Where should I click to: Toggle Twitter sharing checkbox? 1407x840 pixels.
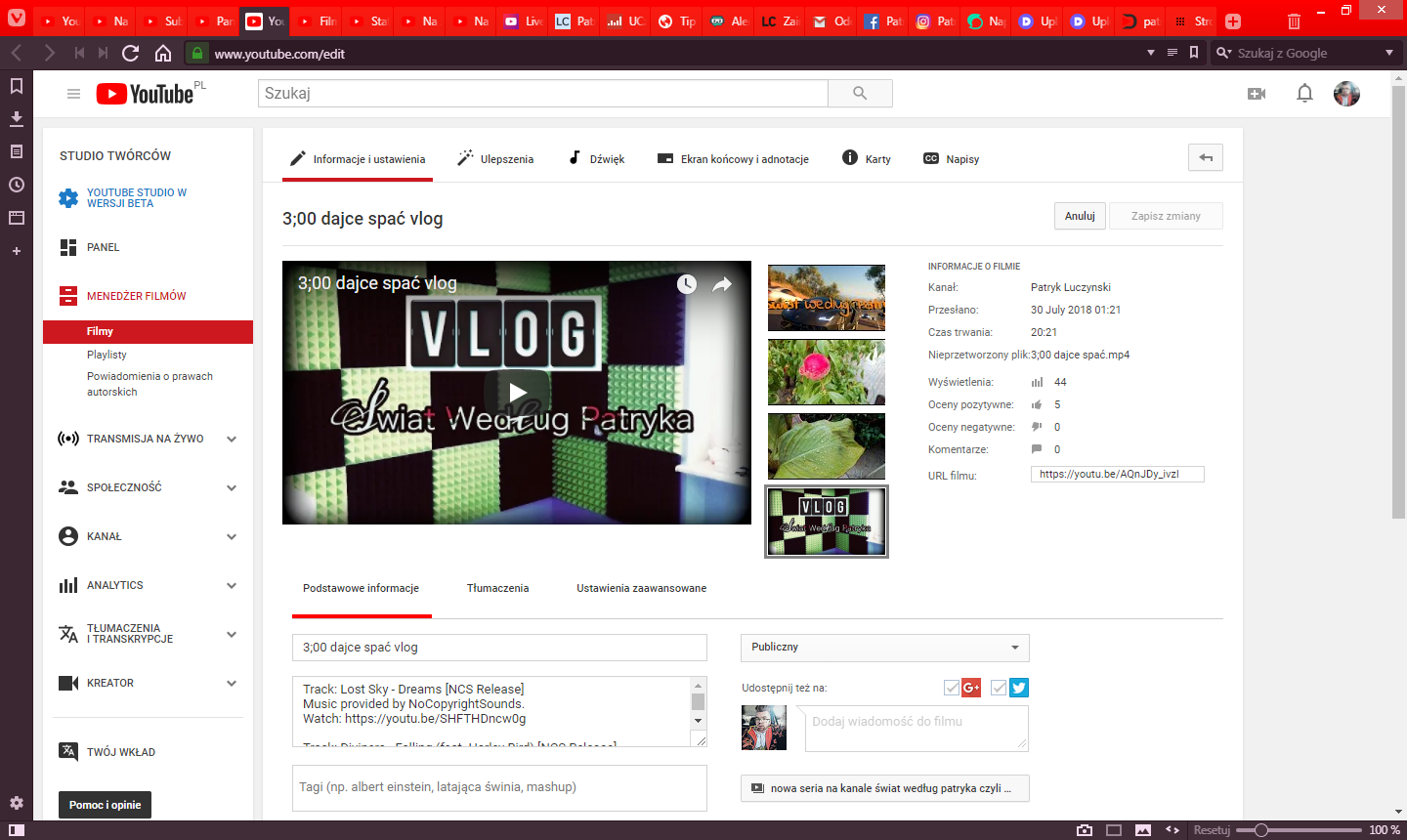(999, 688)
